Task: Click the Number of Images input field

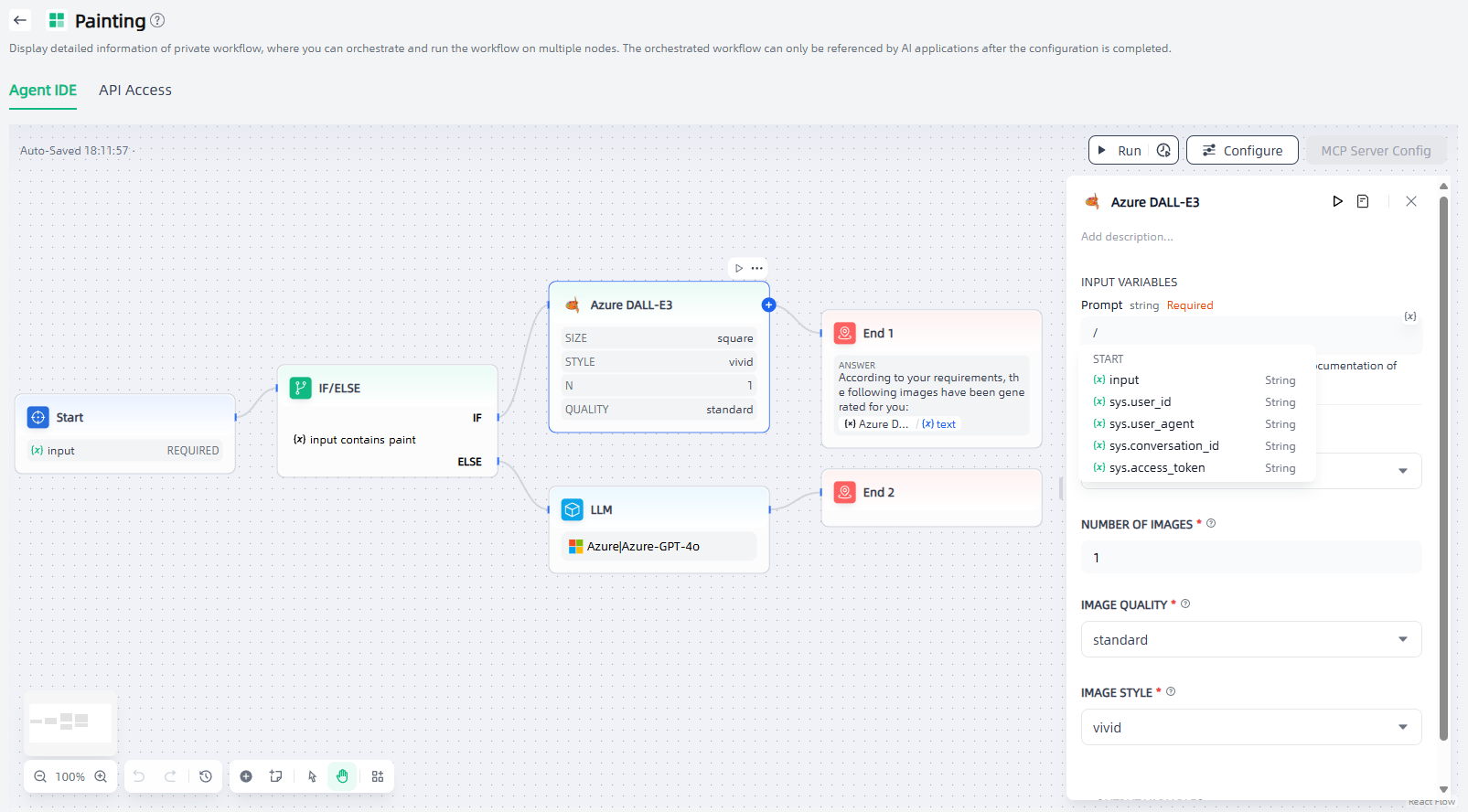Action: click(x=1250, y=557)
